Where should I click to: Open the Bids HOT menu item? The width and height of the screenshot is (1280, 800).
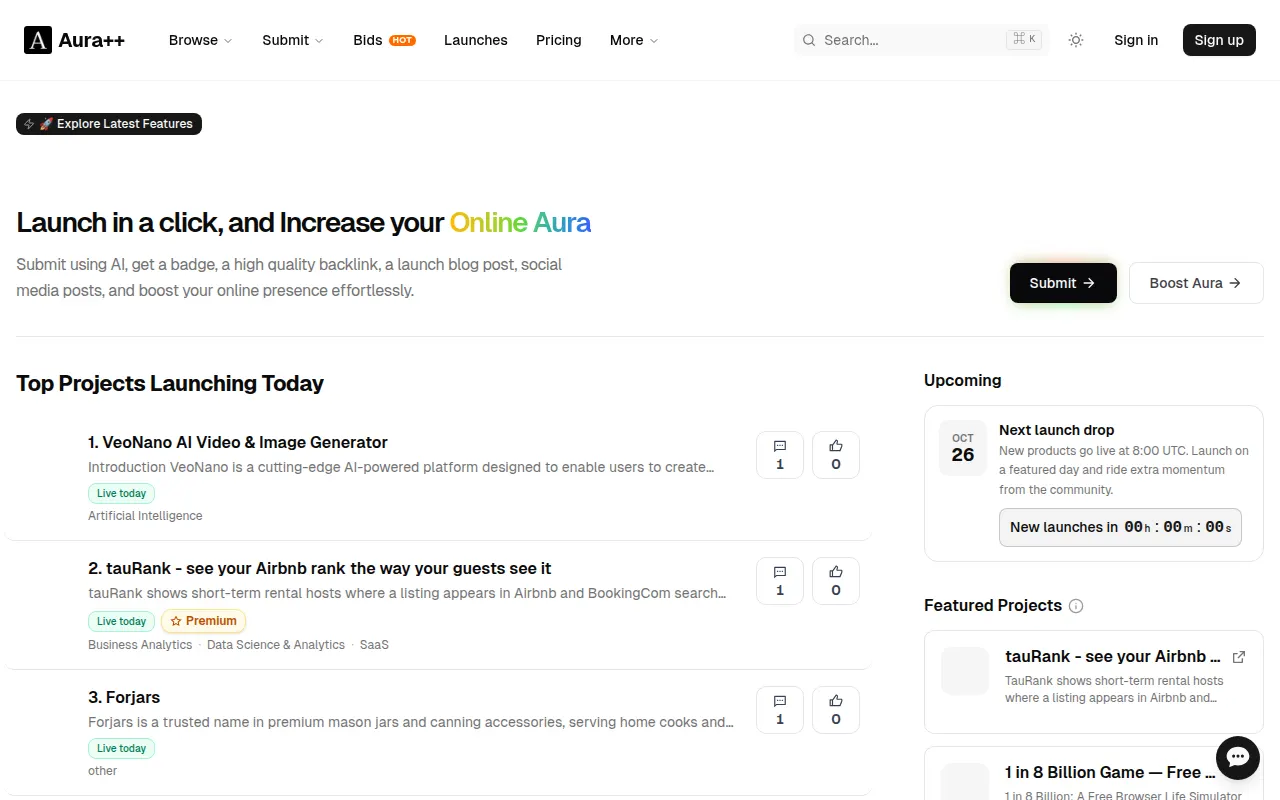point(384,40)
